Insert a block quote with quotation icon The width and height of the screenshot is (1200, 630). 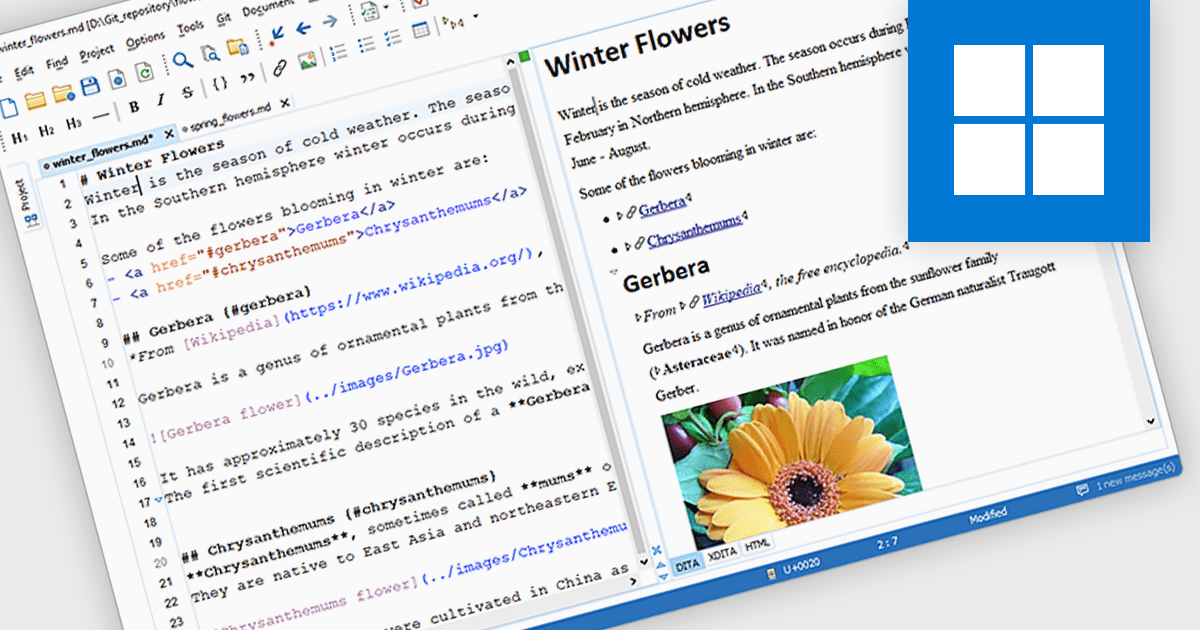(x=247, y=75)
